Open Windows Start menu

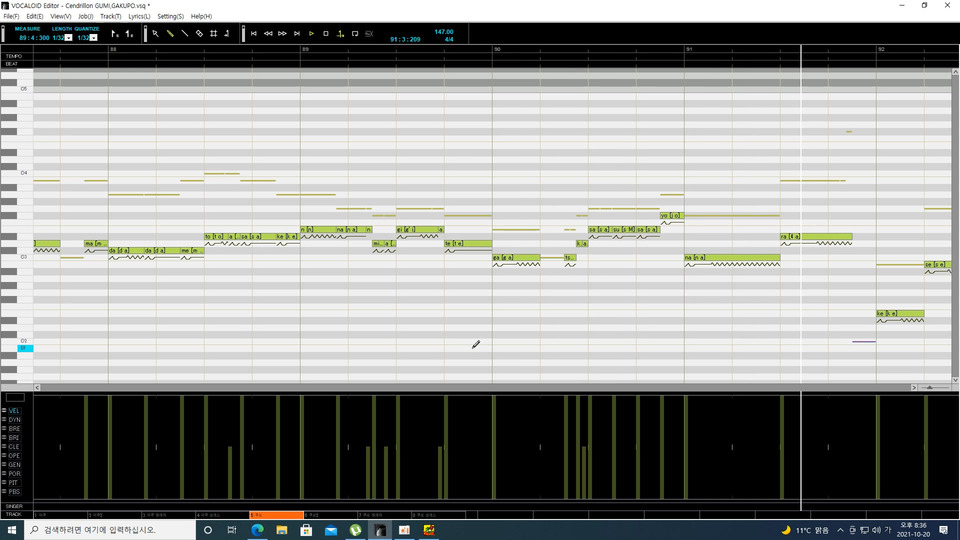coord(12,530)
